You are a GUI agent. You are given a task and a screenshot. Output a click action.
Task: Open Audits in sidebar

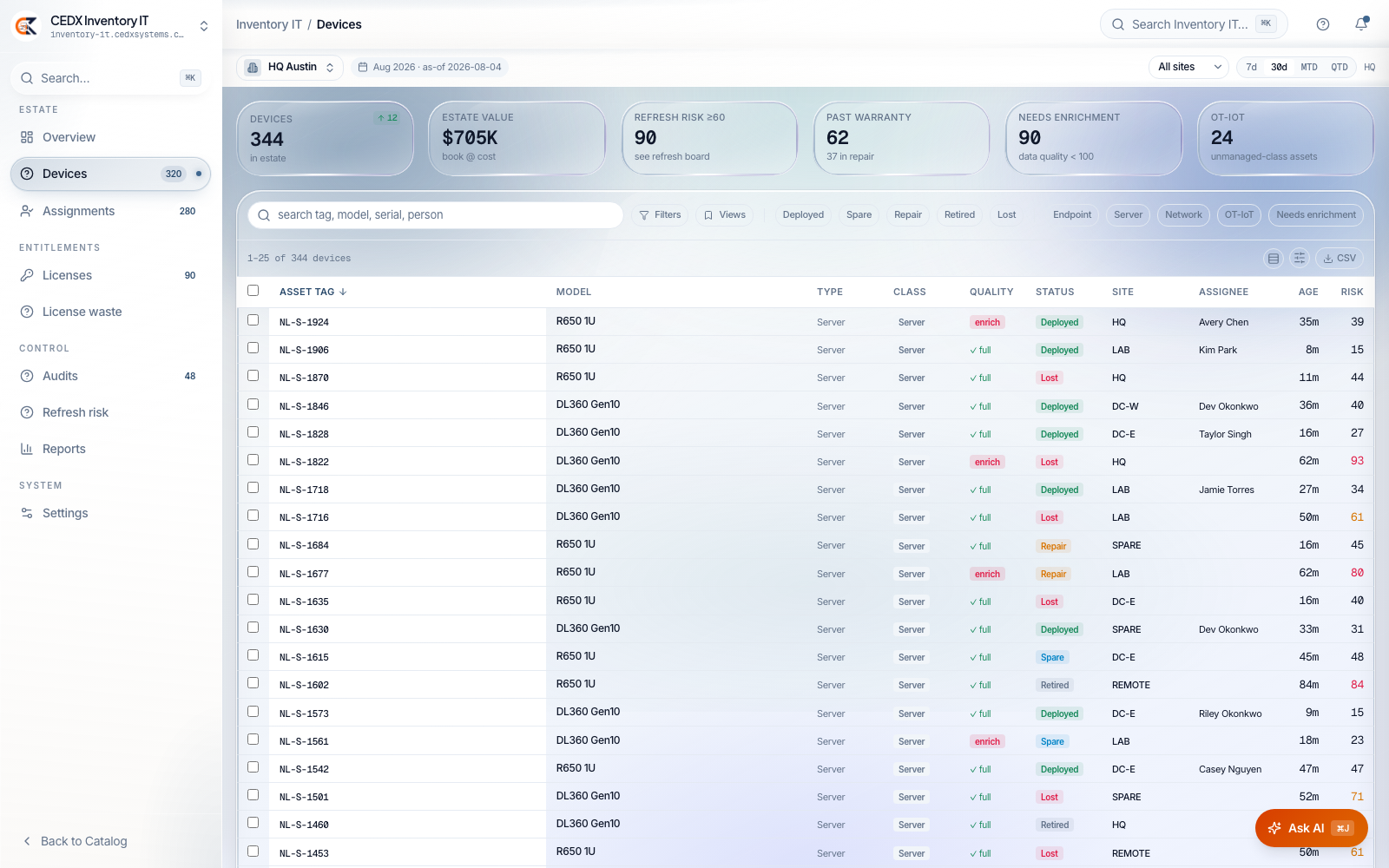point(110,376)
